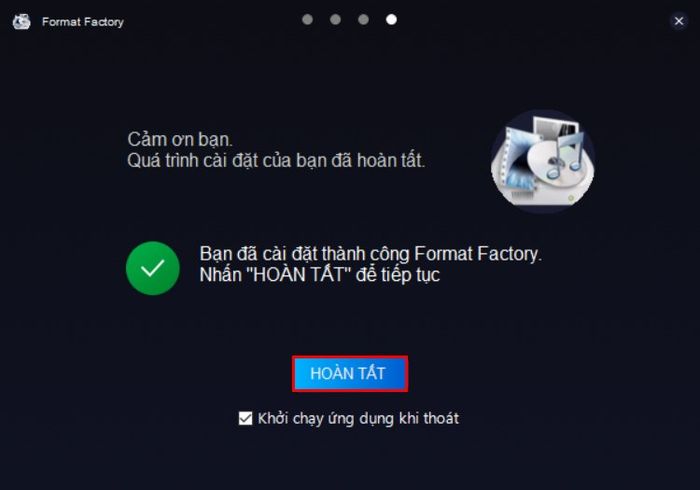Image resolution: width=700 pixels, height=490 pixels.
Task: Click the 'Nhấn "HOÀN TẤT" để tiếp tục' text
Action: click(320, 274)
